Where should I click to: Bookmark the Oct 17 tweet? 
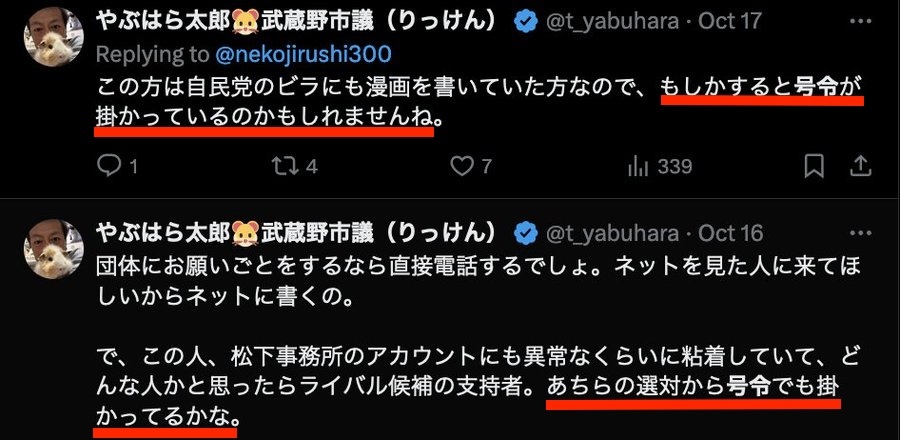[813, 166]
